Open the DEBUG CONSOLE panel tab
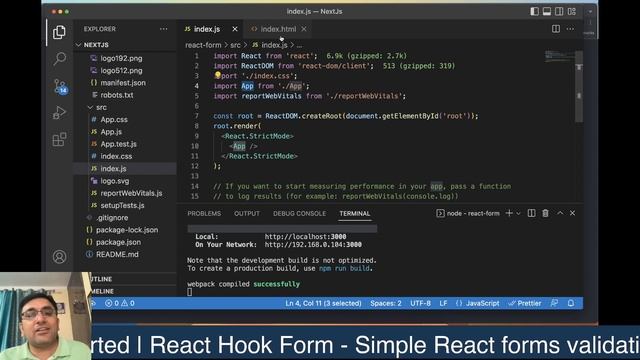The width and height of the screenshot is (640, 360). click(300, 213)
